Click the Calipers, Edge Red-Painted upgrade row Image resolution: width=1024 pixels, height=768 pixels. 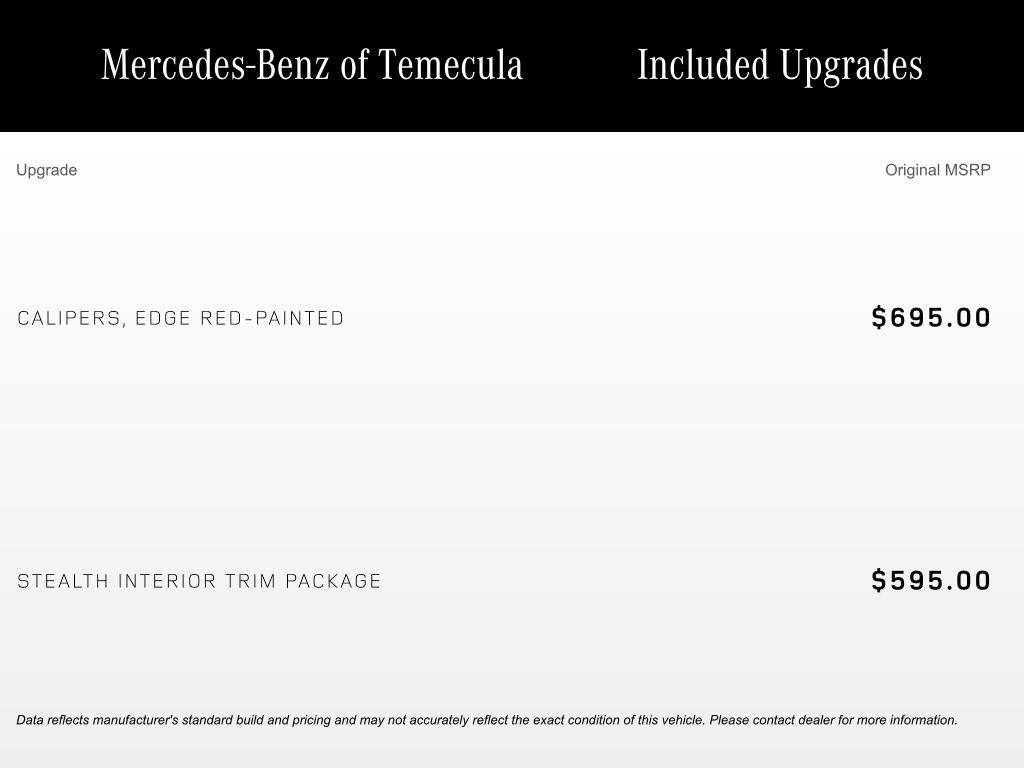(181, 318)
